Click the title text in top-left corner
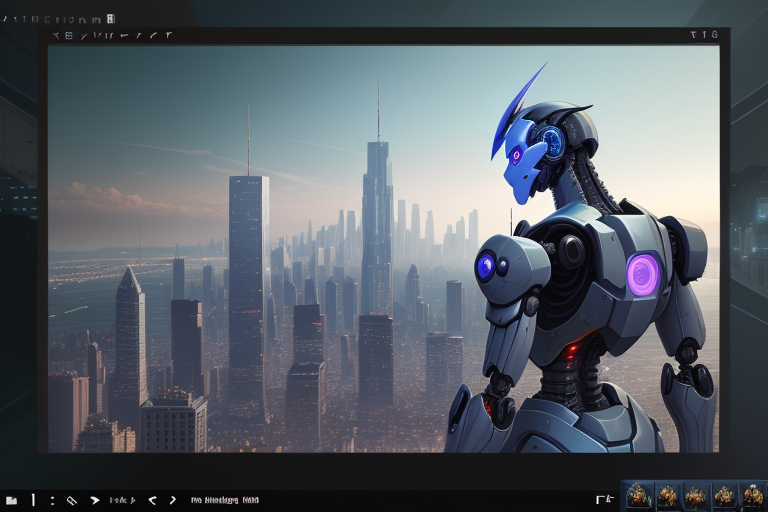Image resolution: width=768 pixels, height=512 pixels. (x=52, y=19)
